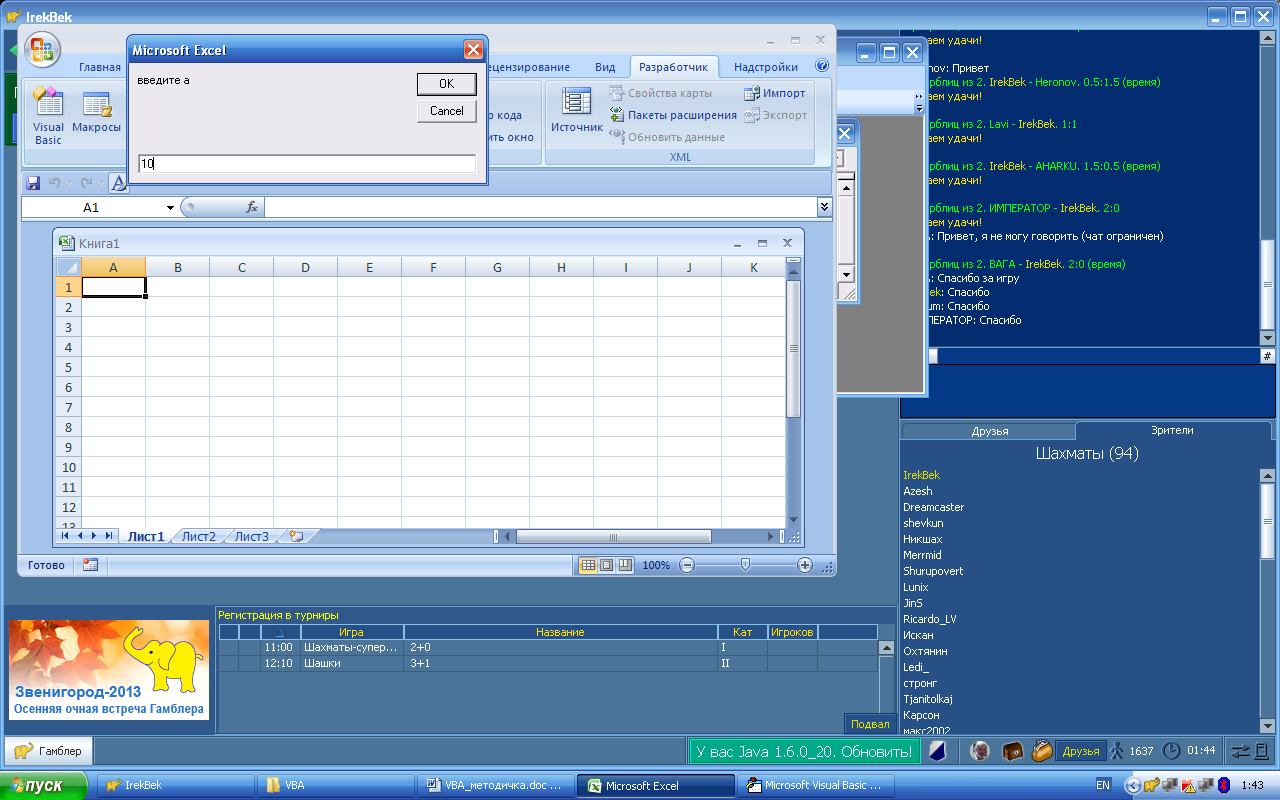Click the fx insert function icon
The image size is (1280, 800).
252,207
